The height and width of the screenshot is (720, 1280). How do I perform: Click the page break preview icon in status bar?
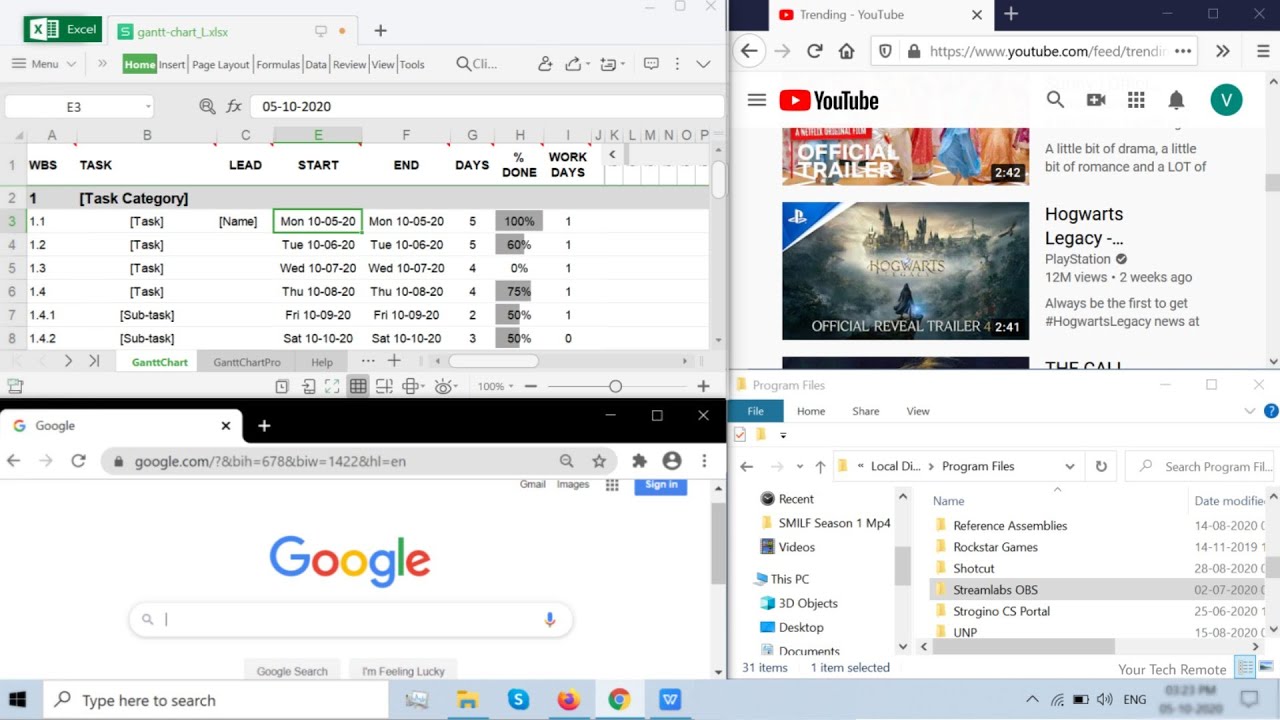pyautogui.click(x=384, y=387)
